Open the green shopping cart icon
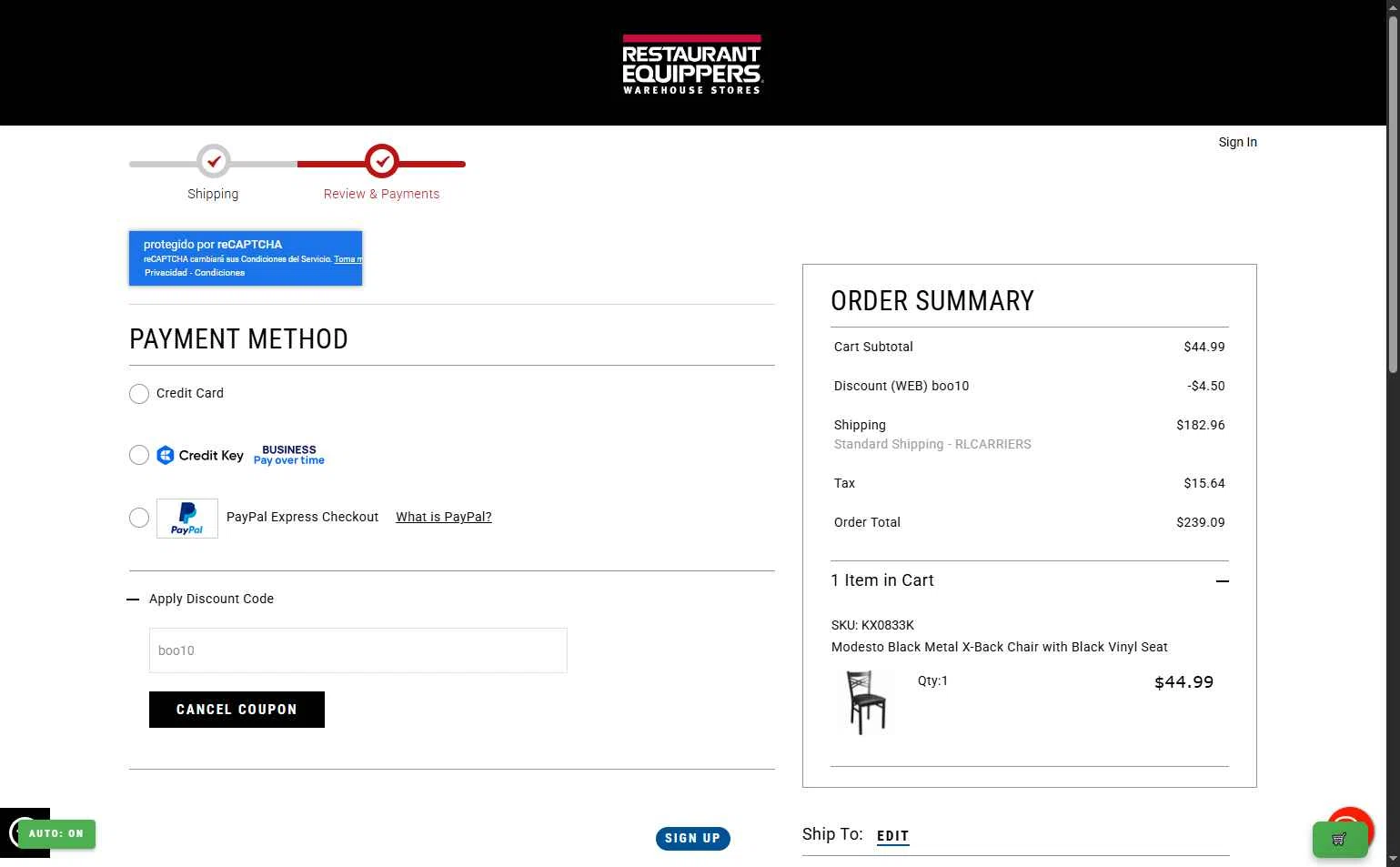Screen dimensions: 1400x867 [x=1340, y=840]
